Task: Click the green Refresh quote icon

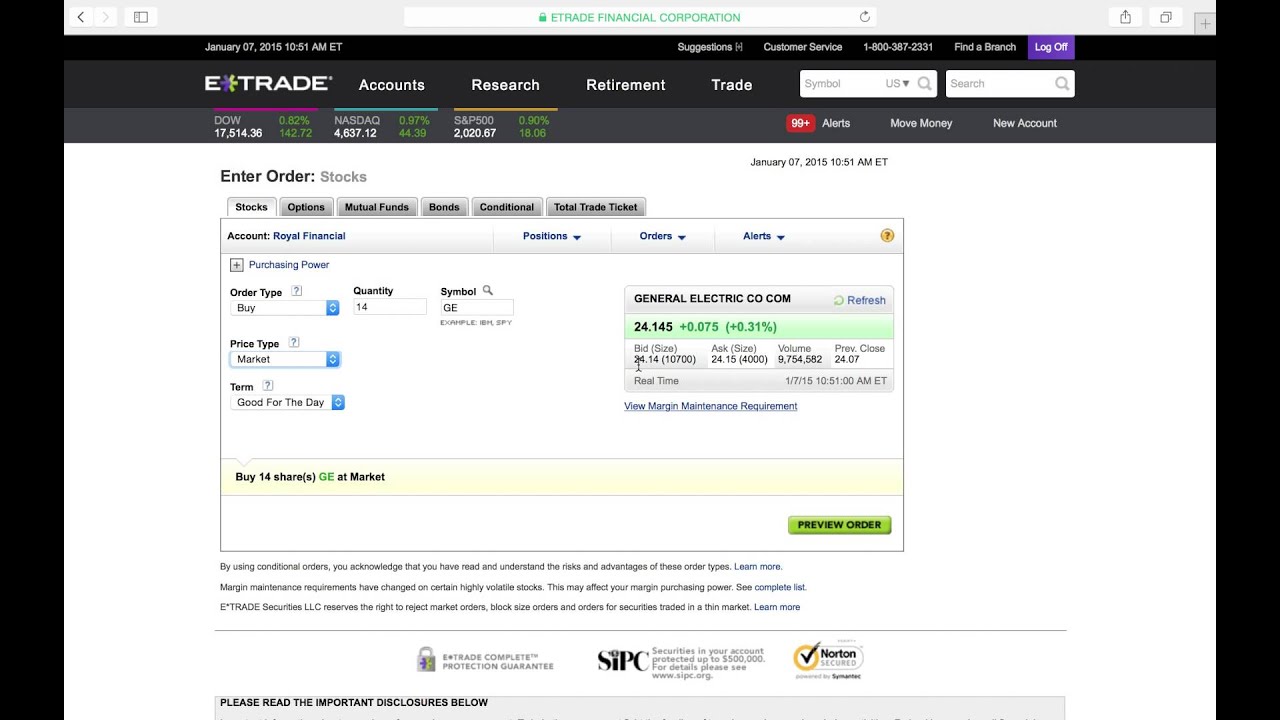Action: coord(839,300)
